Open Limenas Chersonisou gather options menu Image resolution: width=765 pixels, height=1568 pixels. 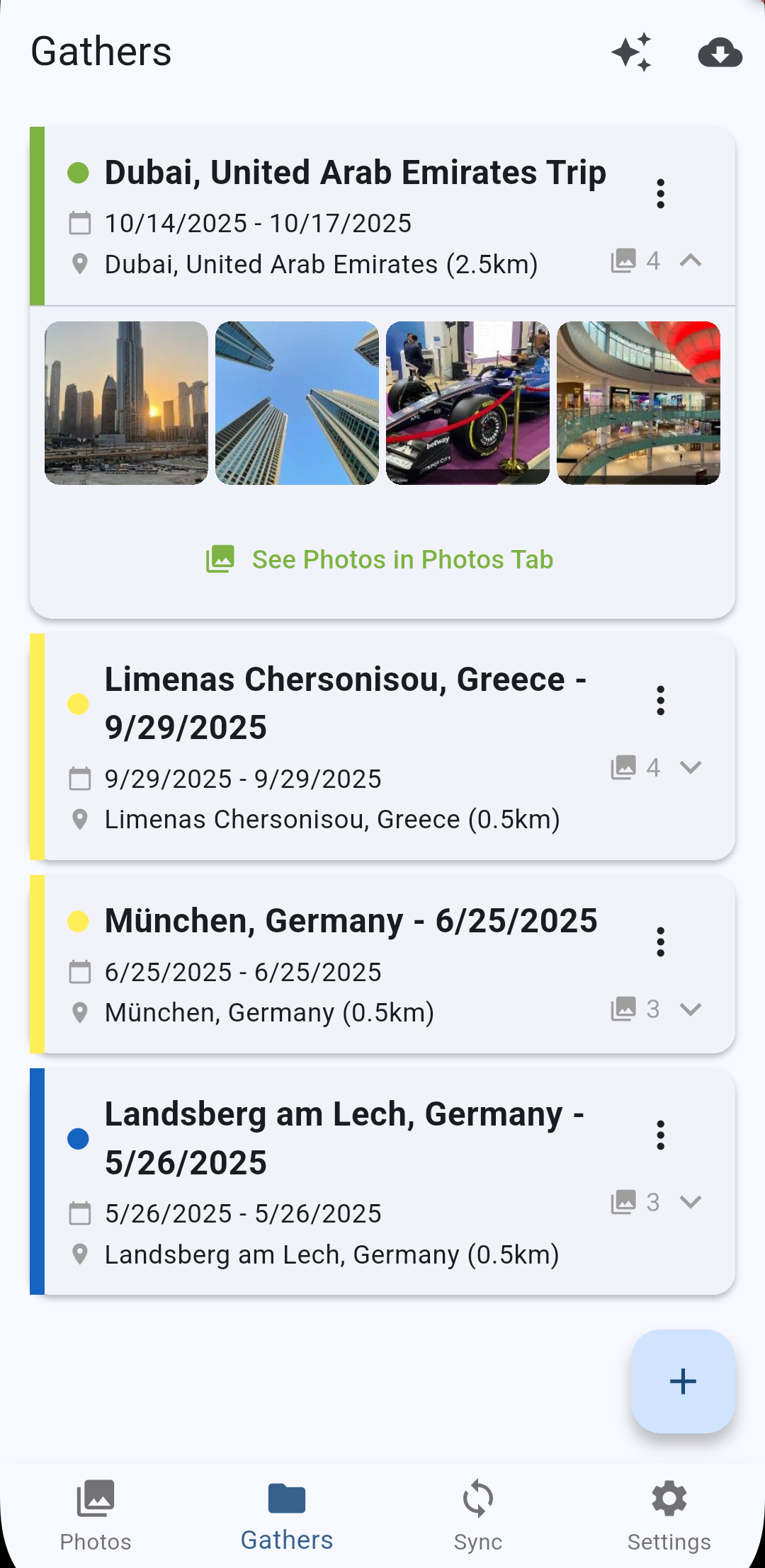660,700
